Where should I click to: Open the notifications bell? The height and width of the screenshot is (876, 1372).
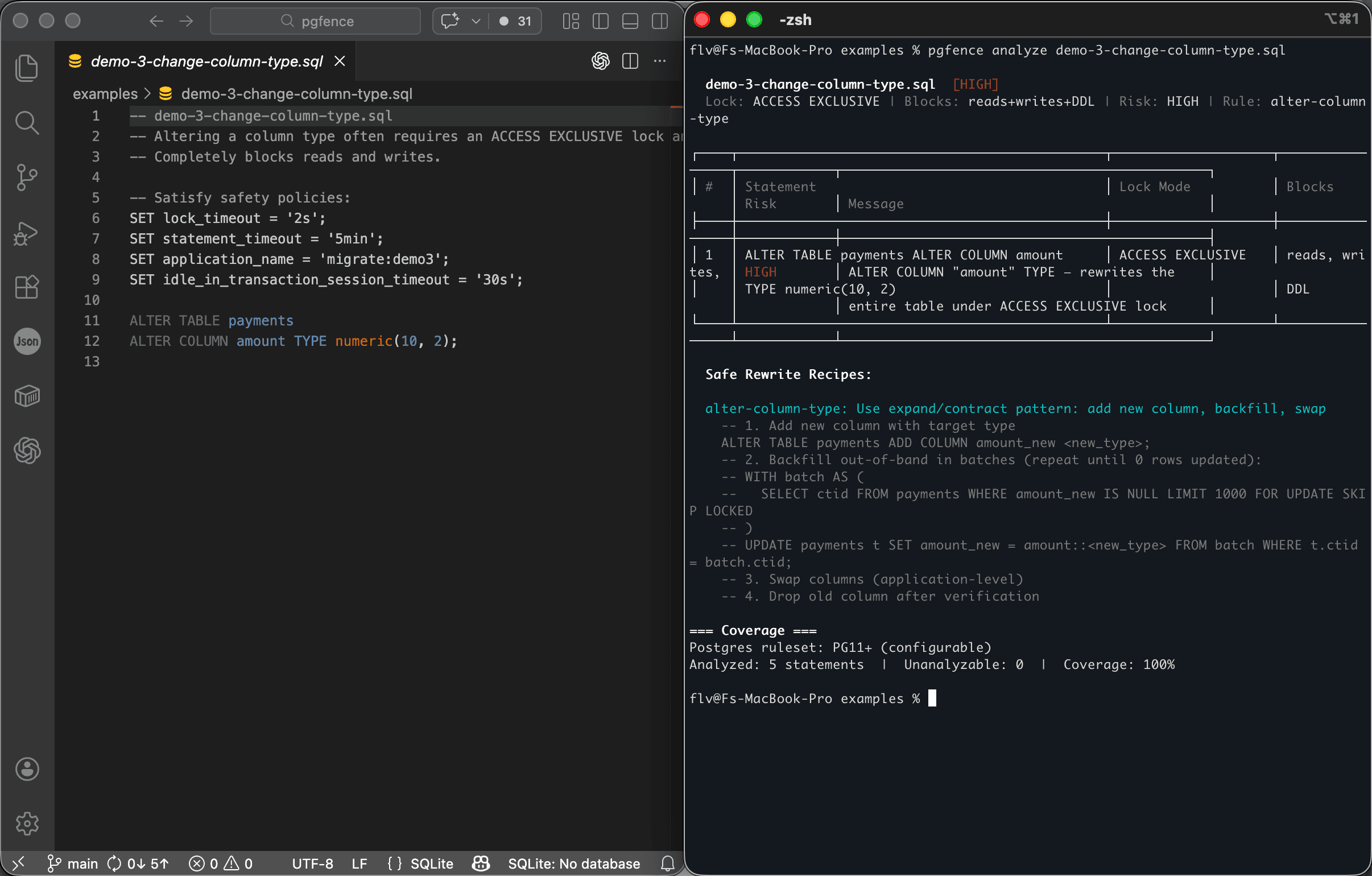coord(667,863)
